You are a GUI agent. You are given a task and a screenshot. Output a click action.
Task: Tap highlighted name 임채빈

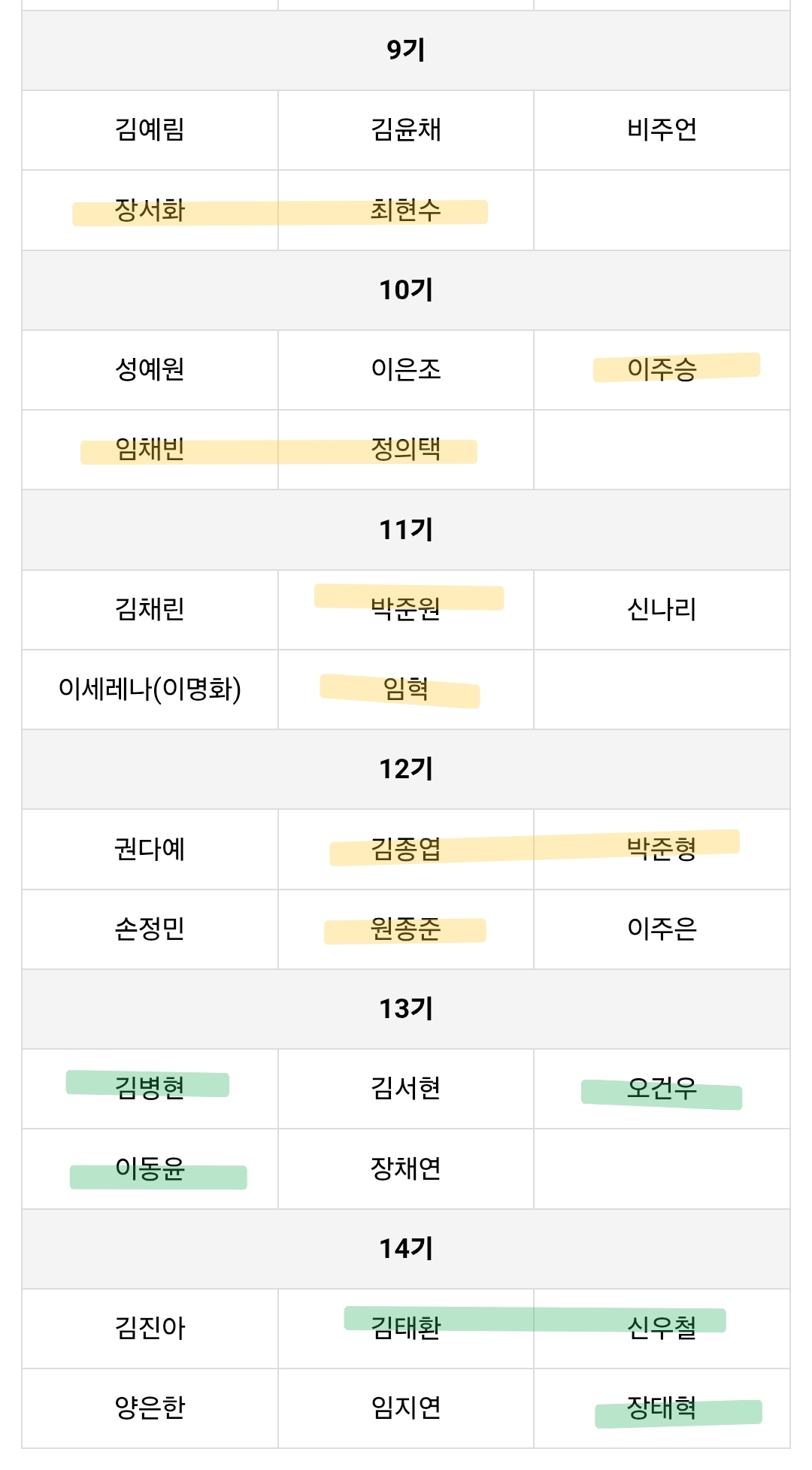[x=150, y=449]
